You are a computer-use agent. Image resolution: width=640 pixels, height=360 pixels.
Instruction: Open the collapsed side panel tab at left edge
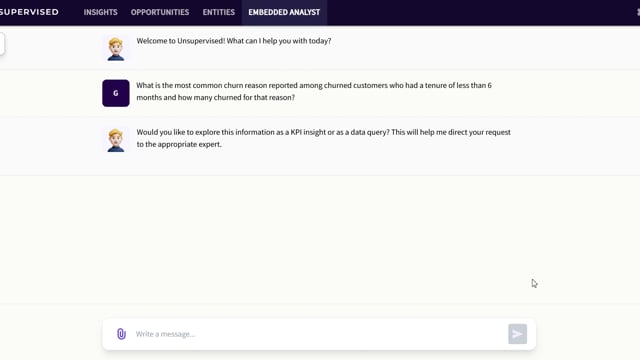pos(2,44)
